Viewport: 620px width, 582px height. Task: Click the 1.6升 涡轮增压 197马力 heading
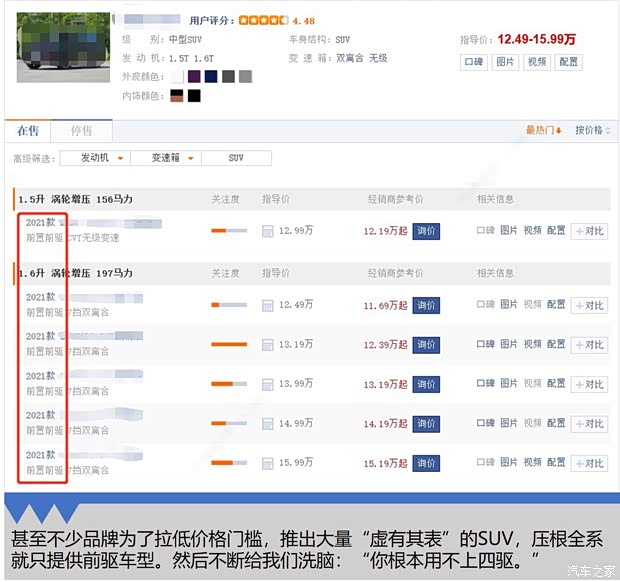75,273
